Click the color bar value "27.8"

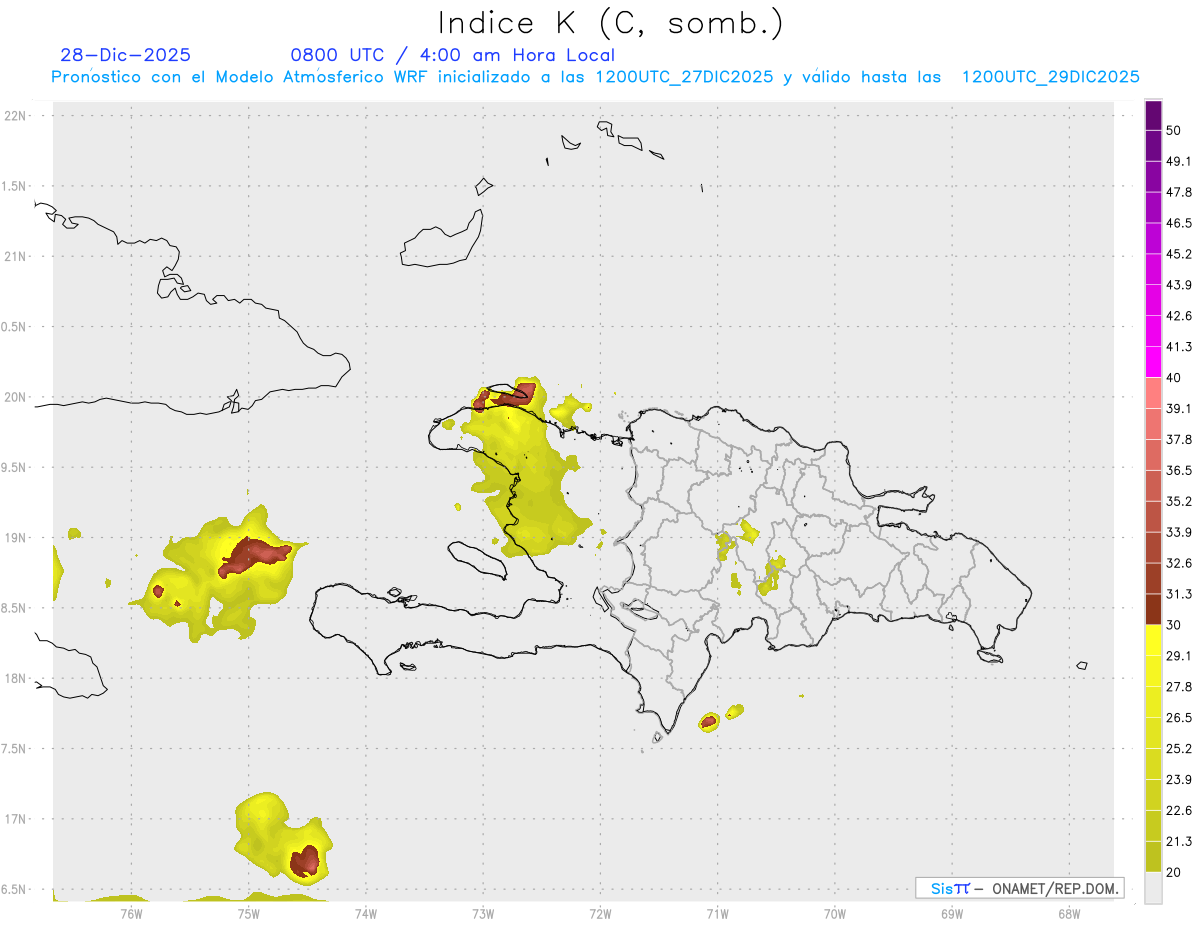pyautogui.click(x=1179, y=687)
